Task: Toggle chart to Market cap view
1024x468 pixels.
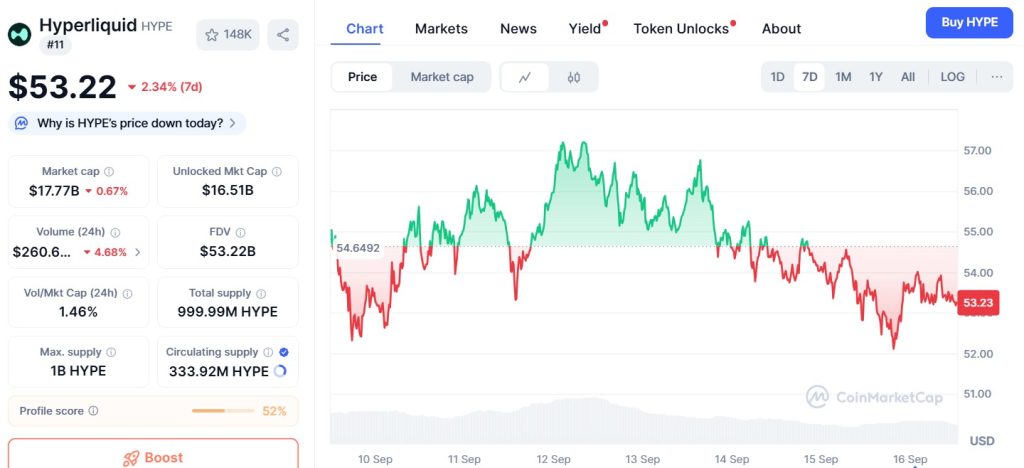Action: (442, 77)
